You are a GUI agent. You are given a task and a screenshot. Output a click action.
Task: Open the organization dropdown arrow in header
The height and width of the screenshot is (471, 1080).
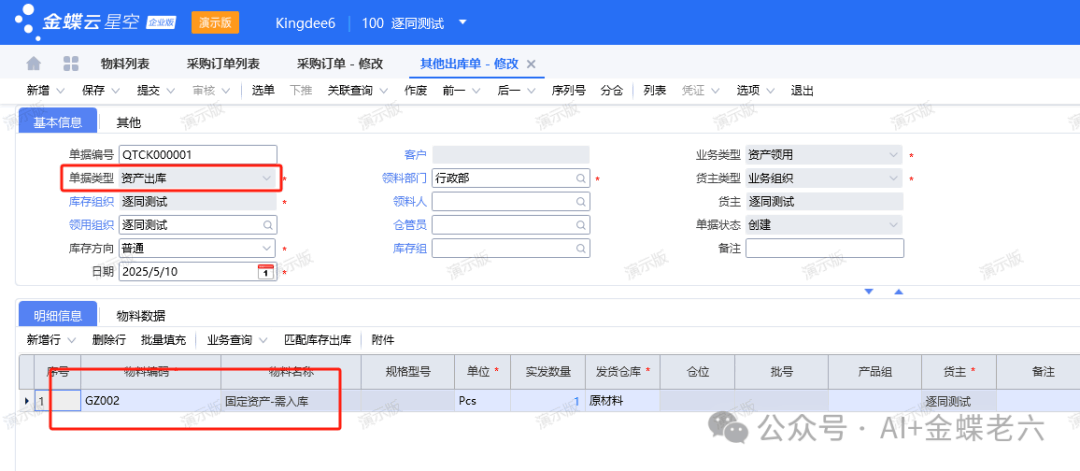click(462, 22)
